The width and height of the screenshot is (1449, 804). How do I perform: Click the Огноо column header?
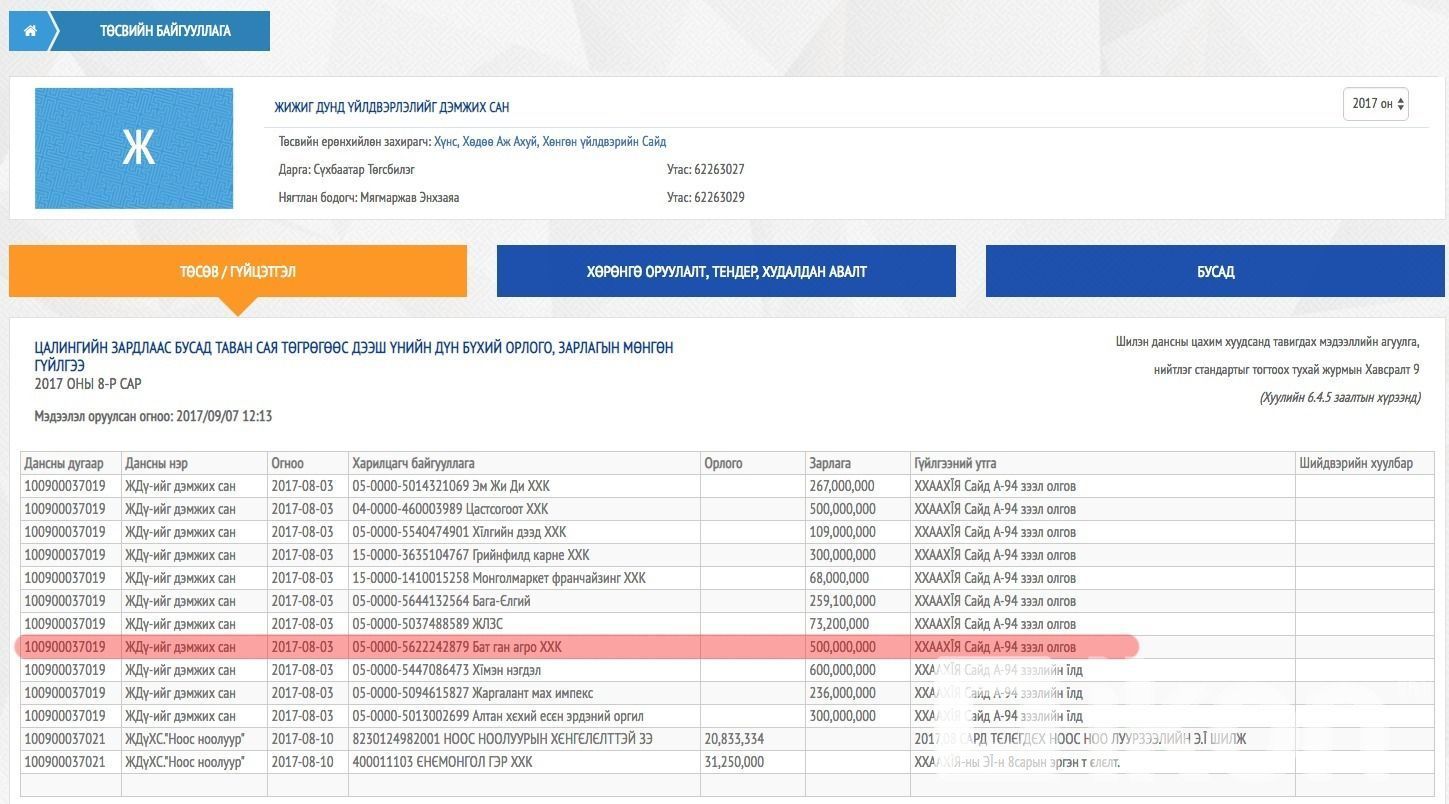tap(288, 463)
